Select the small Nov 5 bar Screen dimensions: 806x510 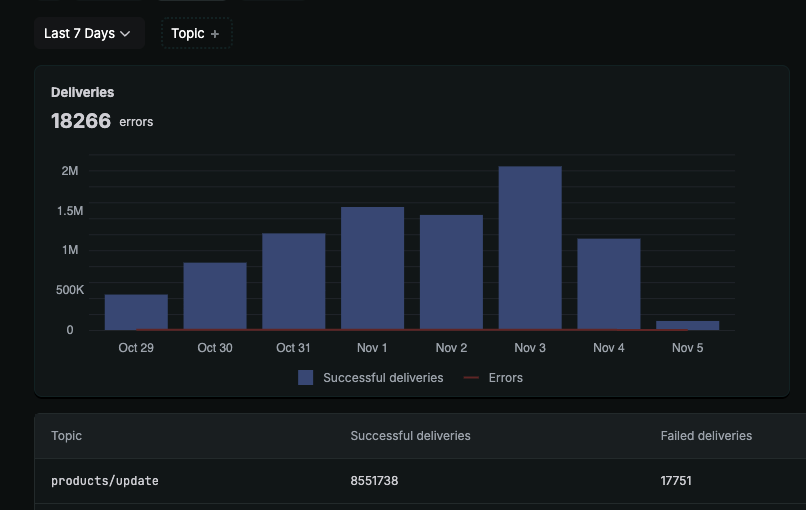(x=687, y=325)
